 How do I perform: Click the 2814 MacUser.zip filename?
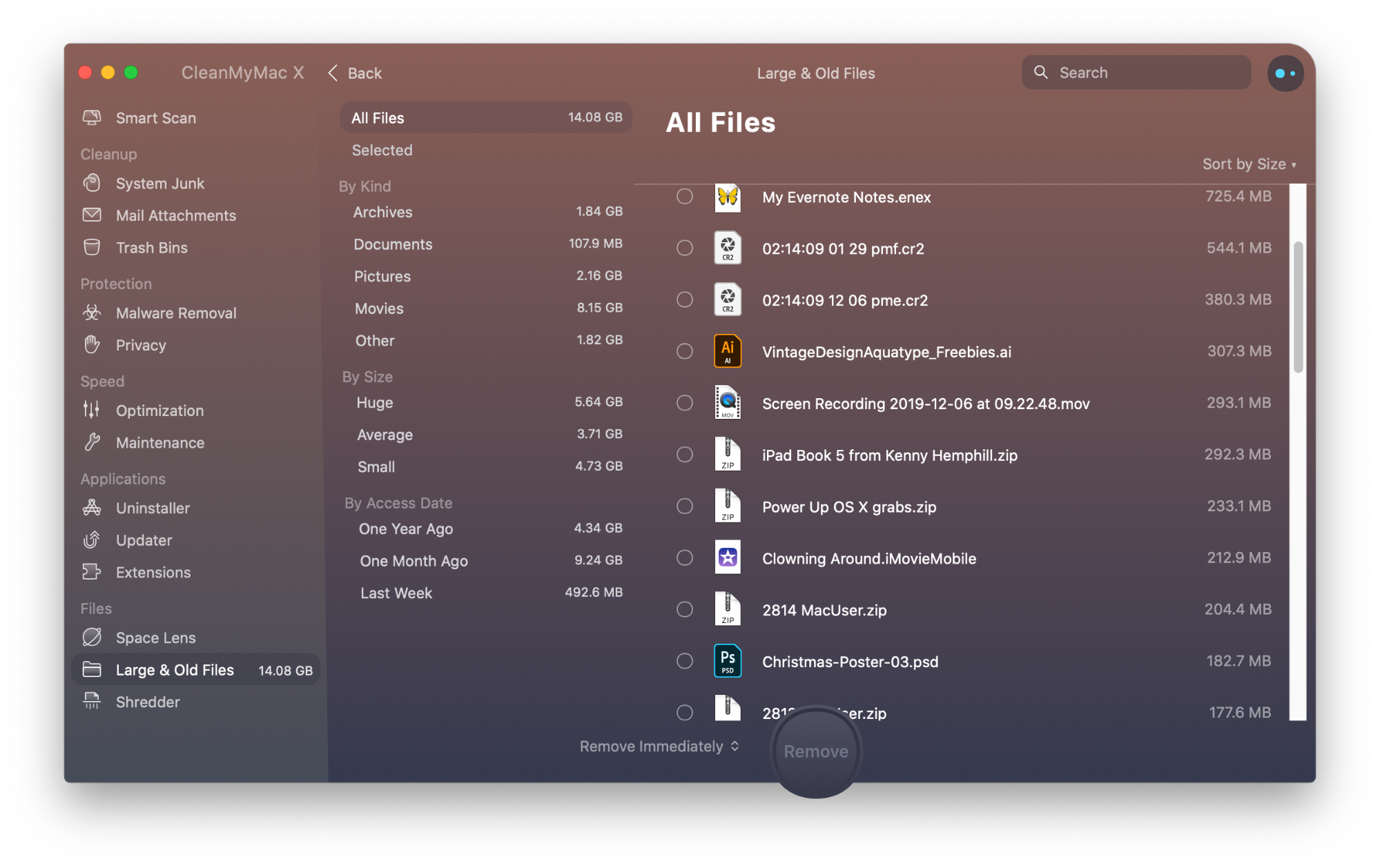[x=824, y=610]
